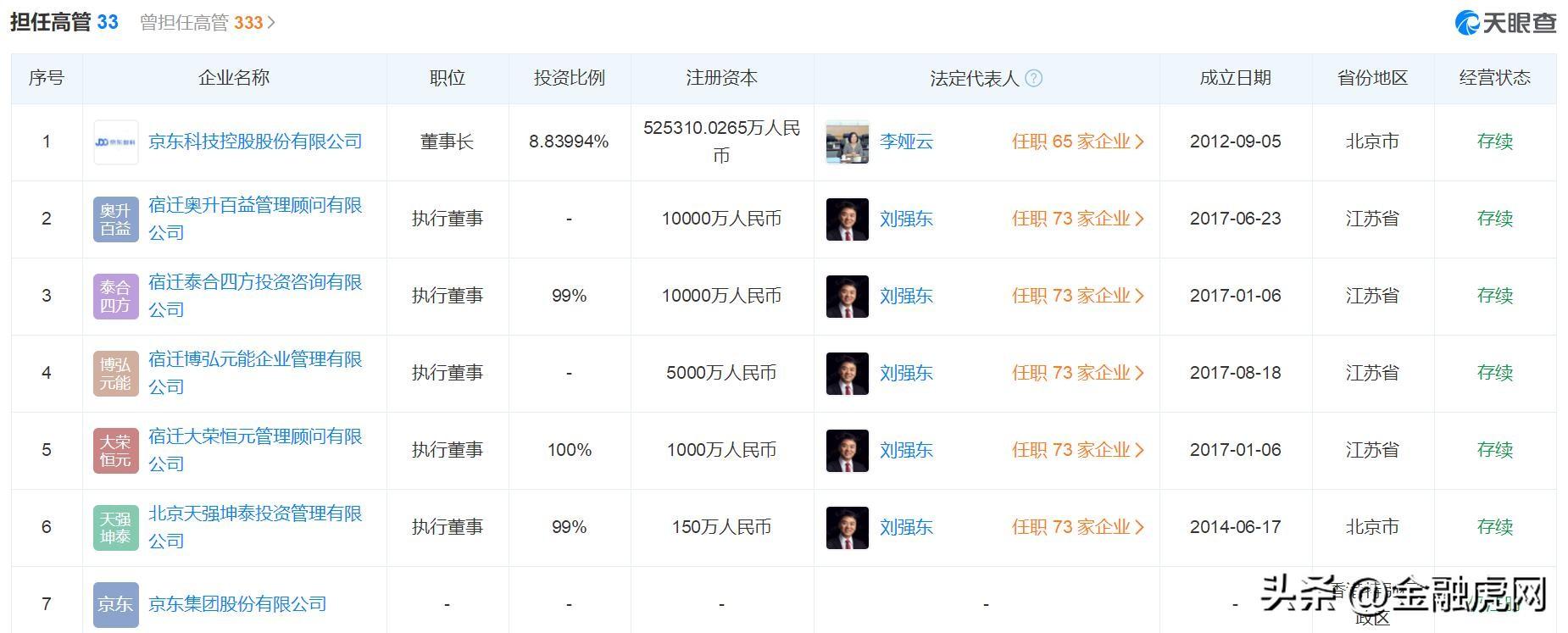Open 刘强东 name link in 宿迁泰合四方 row

pos(906,296)
